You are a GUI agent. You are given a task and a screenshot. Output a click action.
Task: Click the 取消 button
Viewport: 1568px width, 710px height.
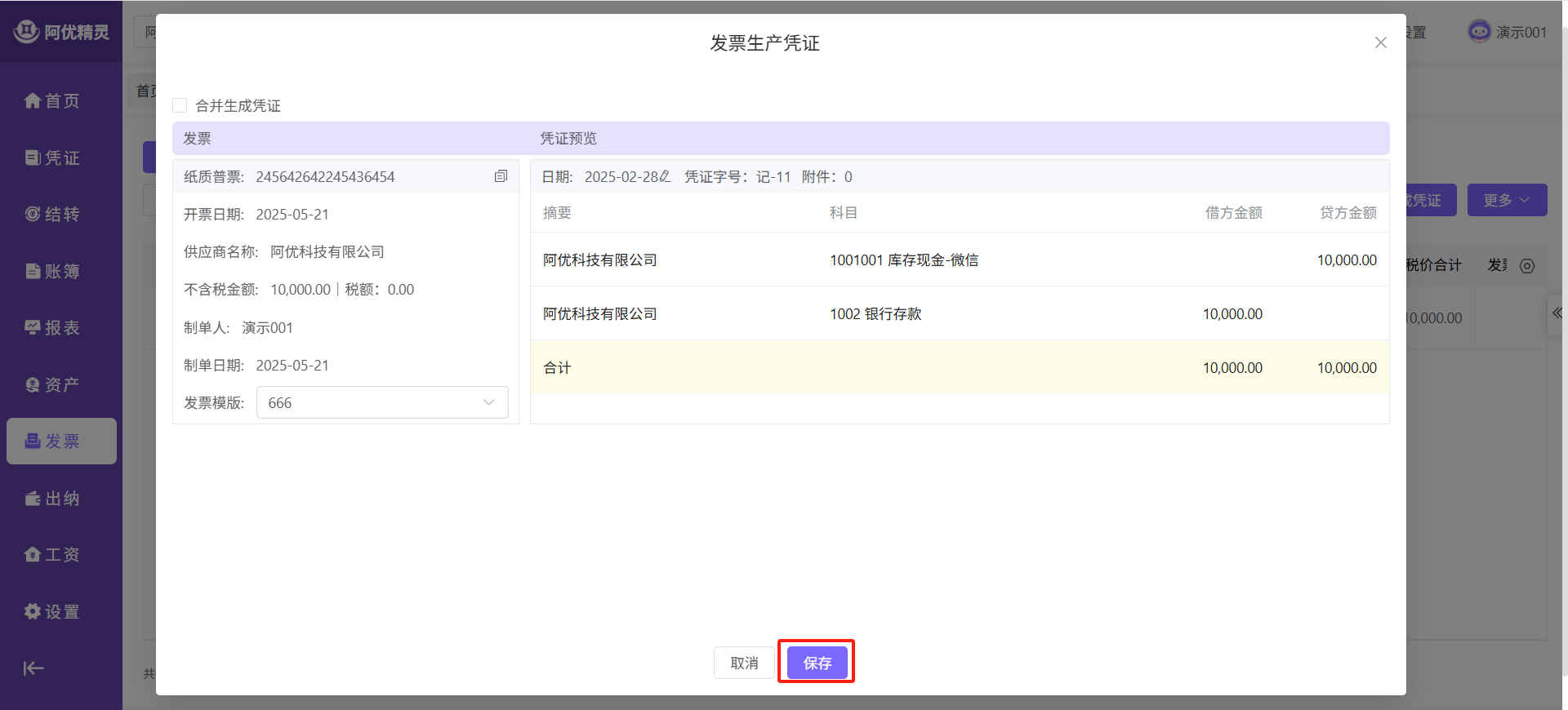tap(744, 663)
